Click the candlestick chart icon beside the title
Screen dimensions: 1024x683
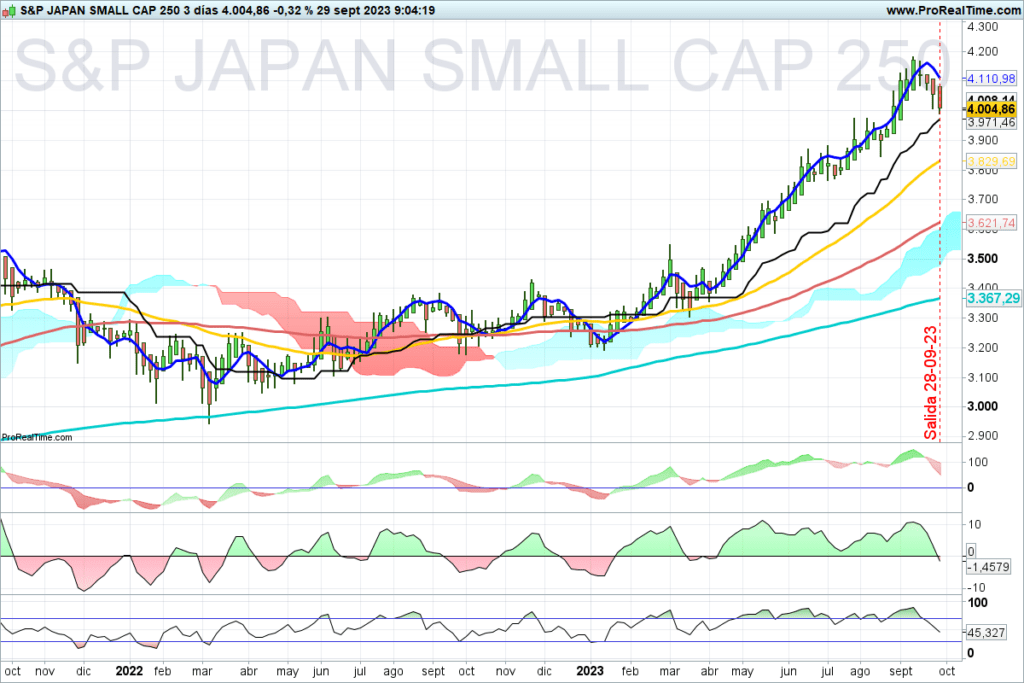coord(9,11)
